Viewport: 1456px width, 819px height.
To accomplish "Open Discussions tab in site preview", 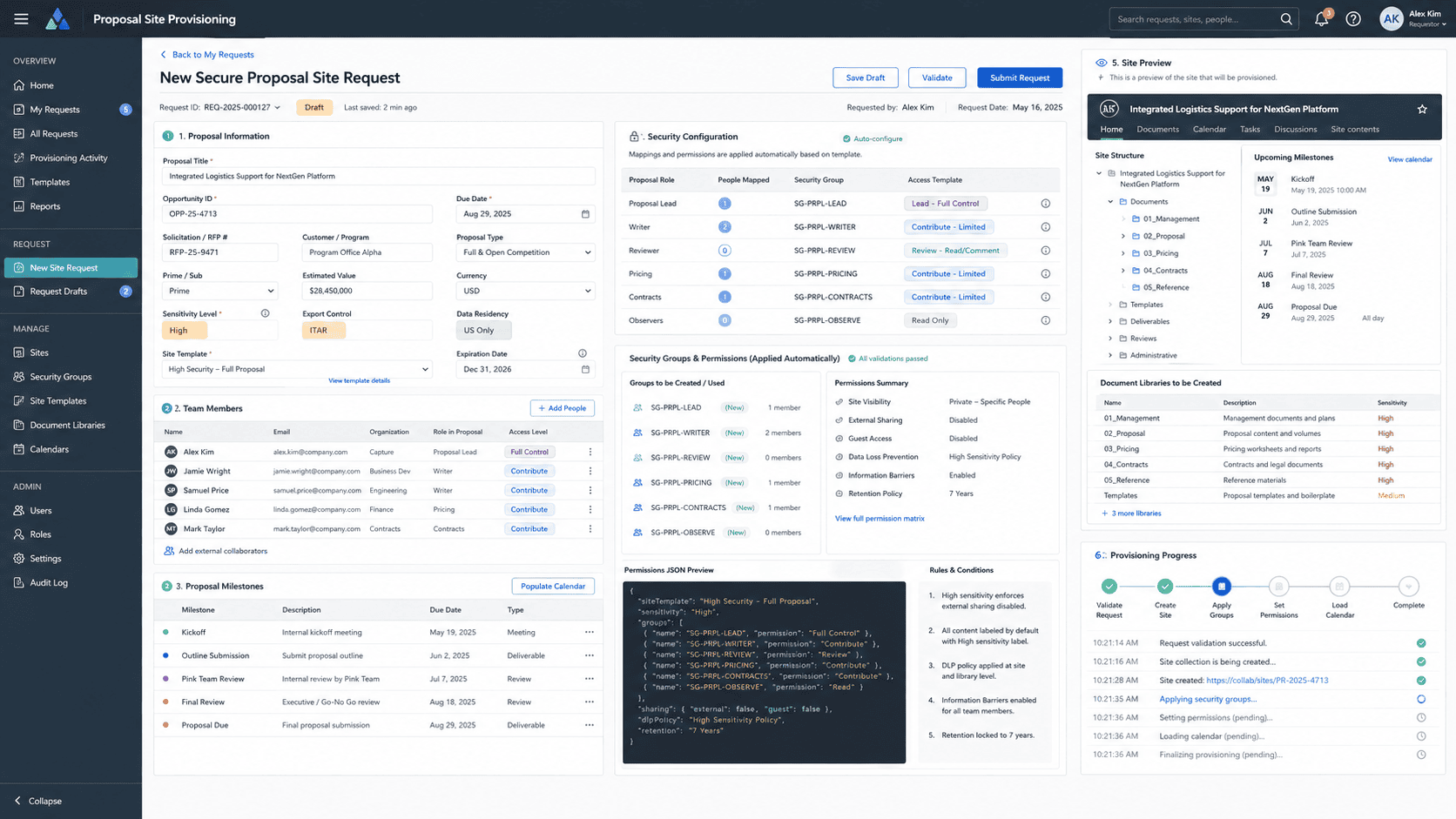I will pyautogui.click(x=1295, y=129).
